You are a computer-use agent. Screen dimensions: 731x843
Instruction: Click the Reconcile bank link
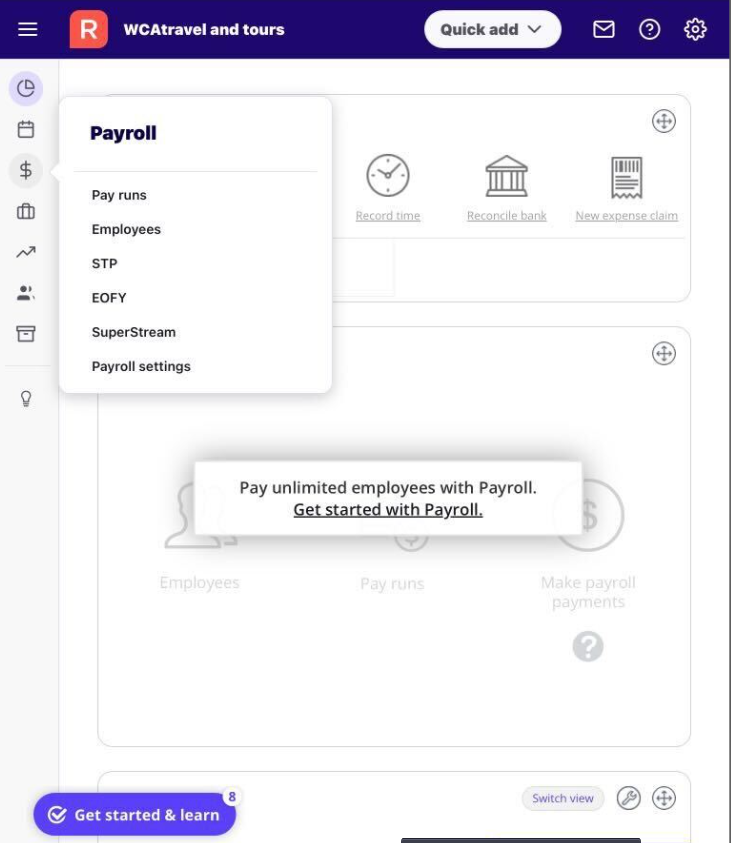click(506, 216)
